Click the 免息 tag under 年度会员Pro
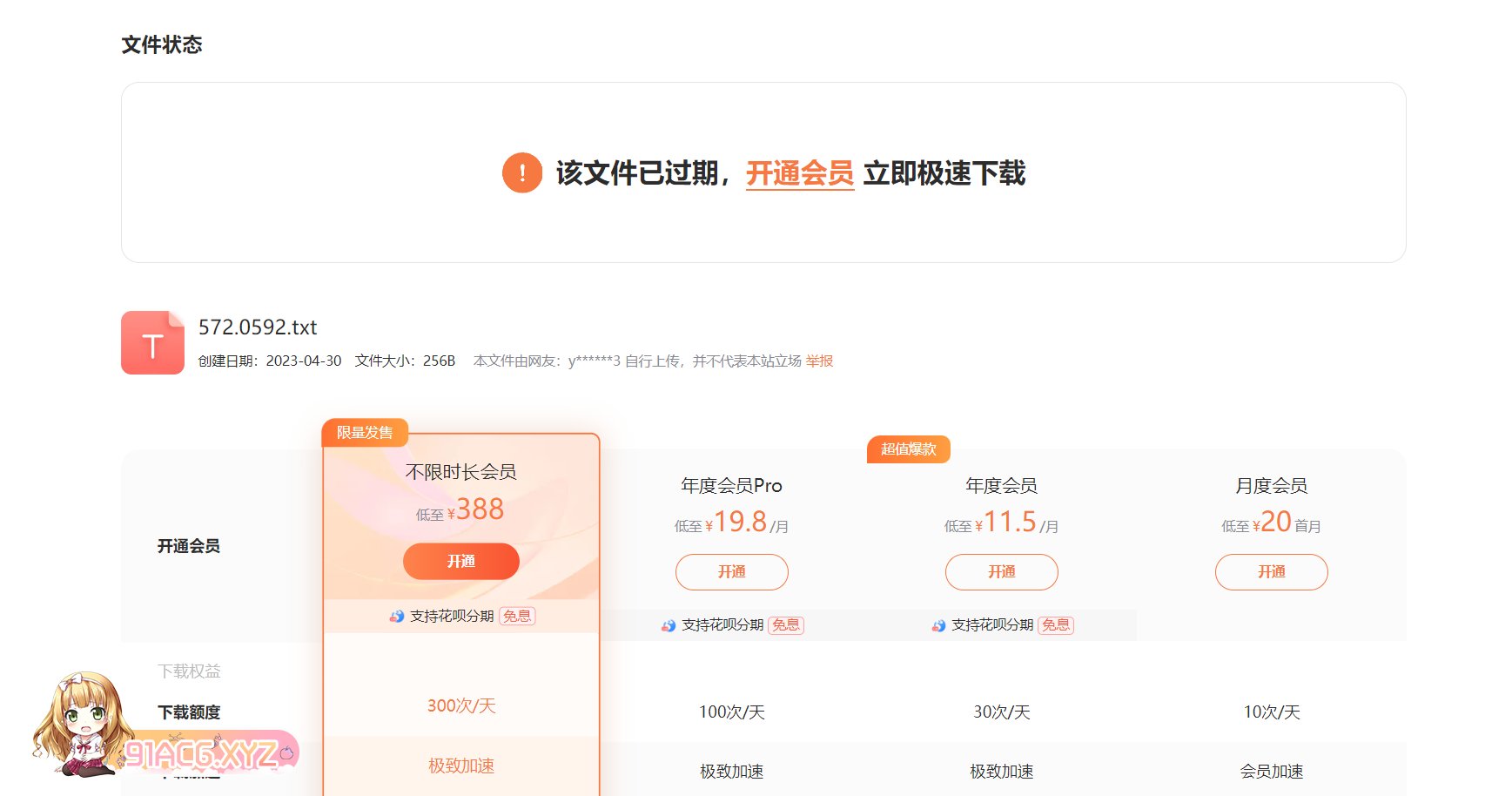This screenshot has height=796, width=1512. pos(786,625)
